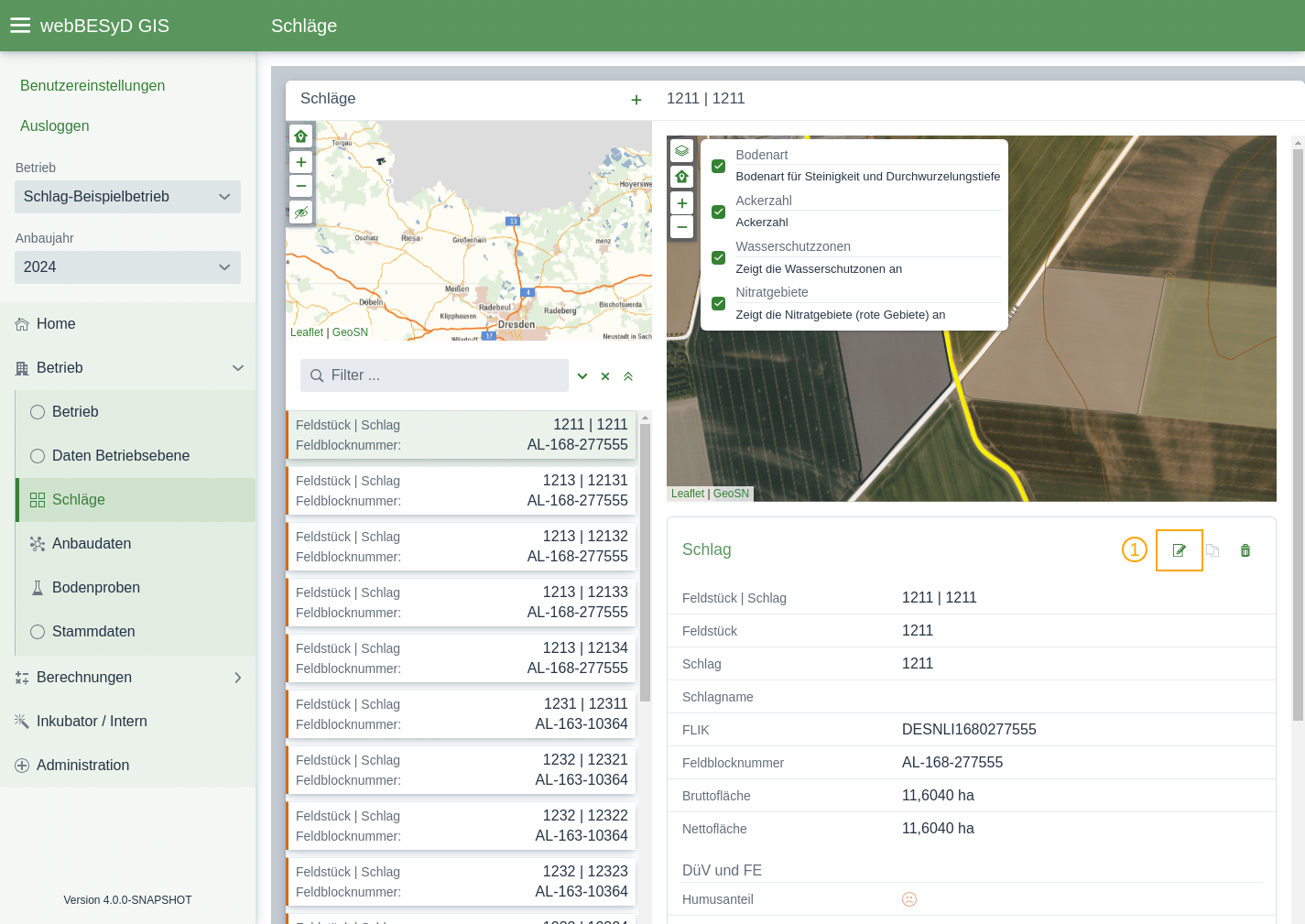1305x924 pixels.
Task: Select list entry 1213 | 12131
Action: point(461,491)
